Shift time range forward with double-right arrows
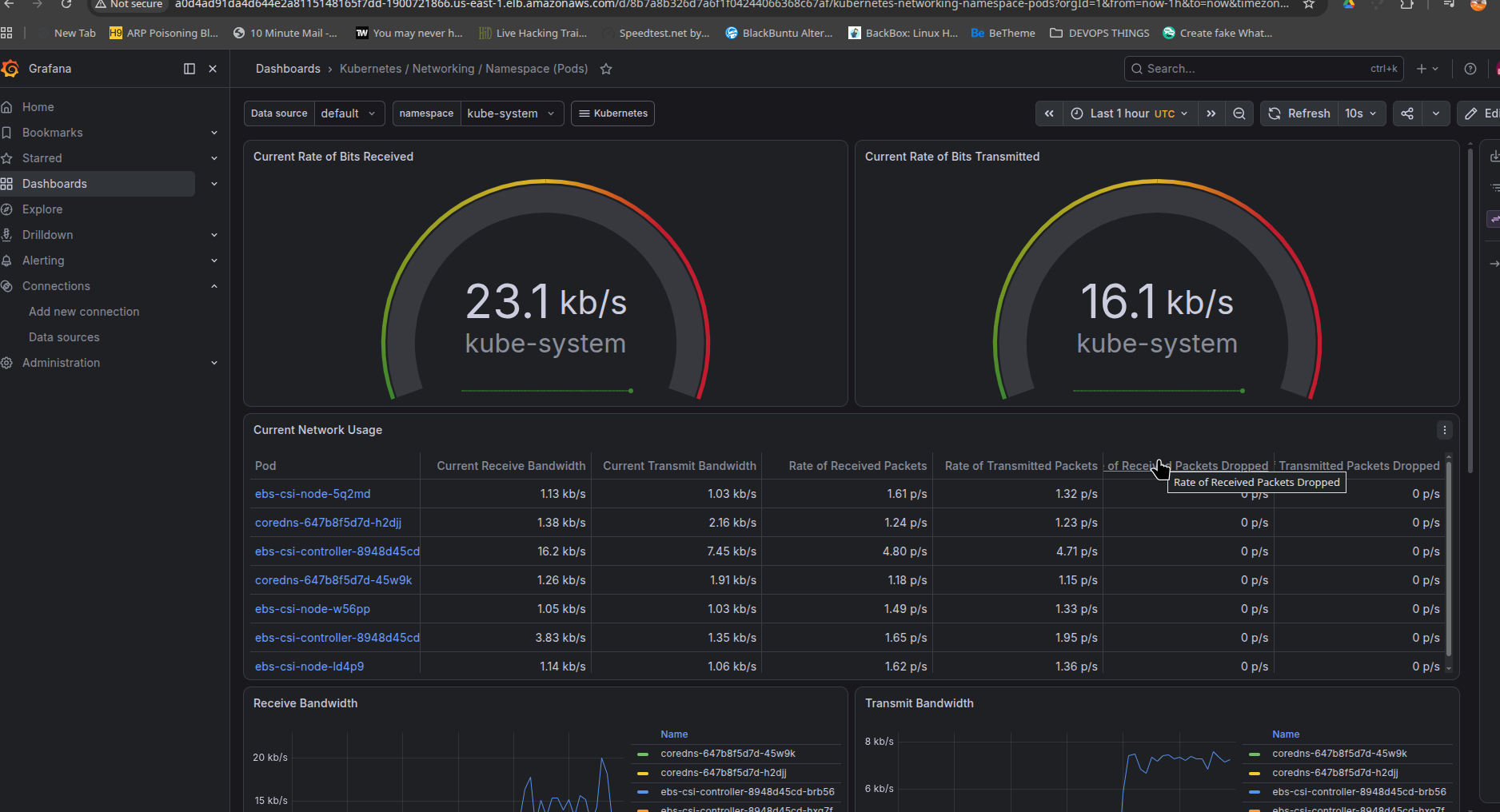This screenshot has height=812, width=1500. [x=1211, y=113]
